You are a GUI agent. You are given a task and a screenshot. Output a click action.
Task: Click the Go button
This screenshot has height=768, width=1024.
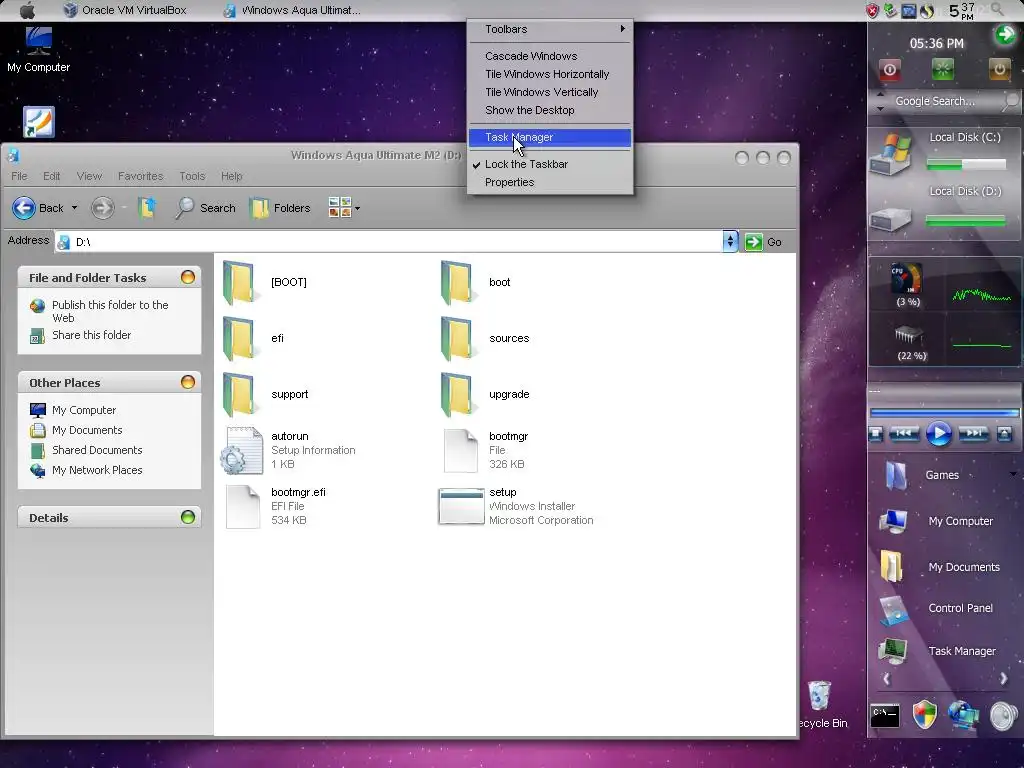pos(763,242)
